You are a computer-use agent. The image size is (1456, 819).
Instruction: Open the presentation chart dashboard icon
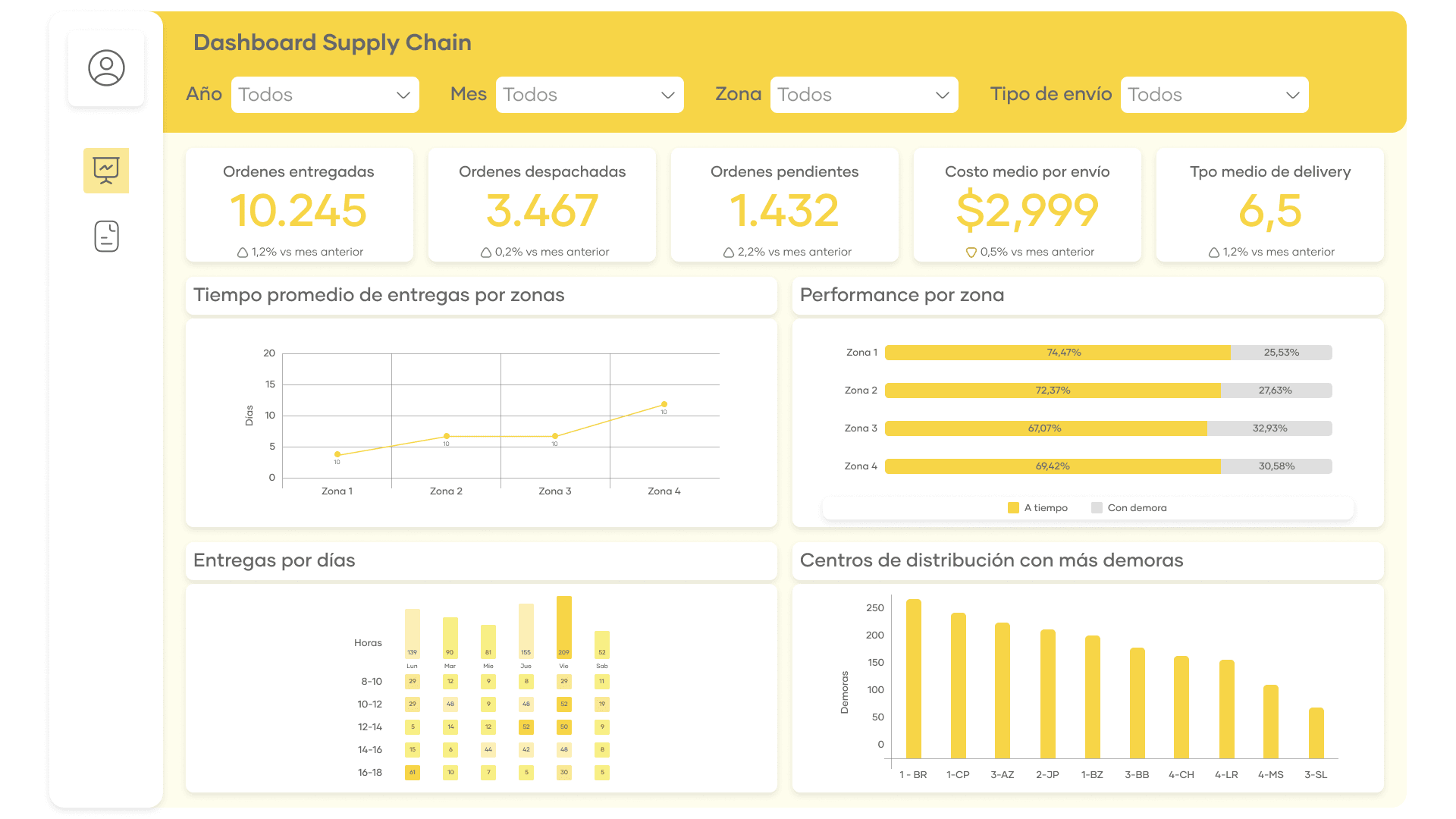click(106, 170)
